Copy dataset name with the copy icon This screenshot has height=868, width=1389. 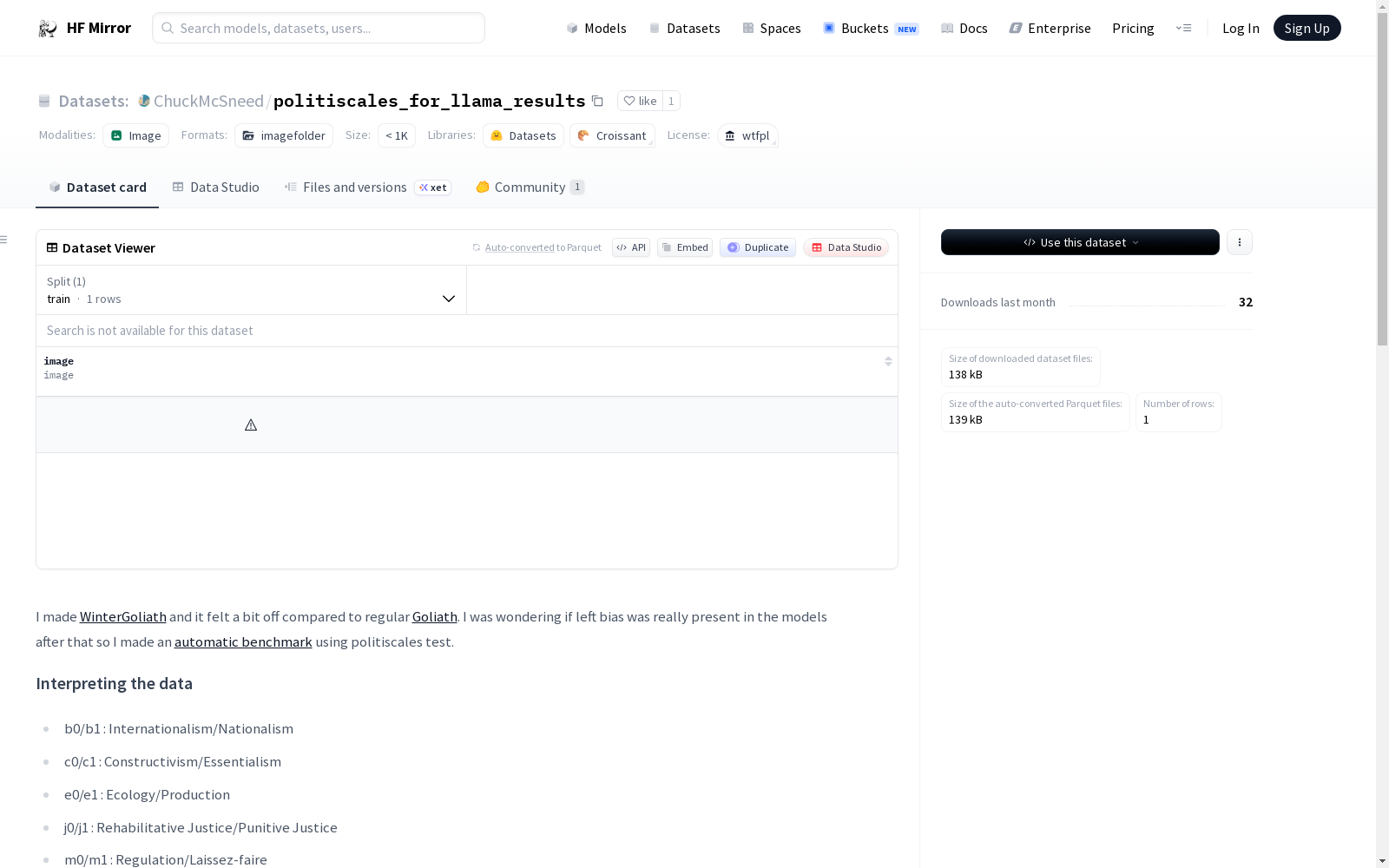click(597, 101)
